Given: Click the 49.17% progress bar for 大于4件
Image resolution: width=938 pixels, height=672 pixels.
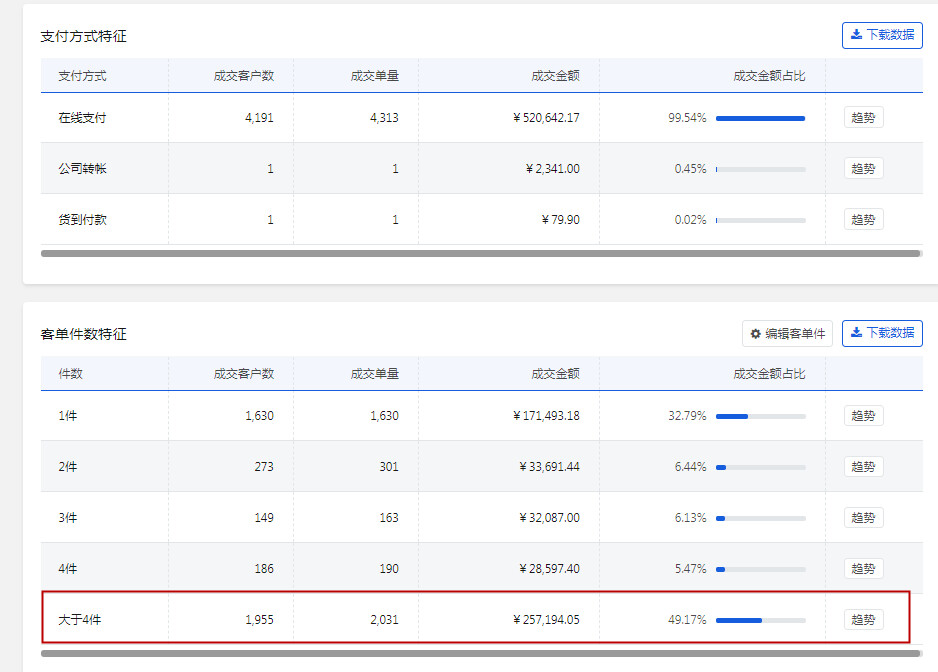Looking at the screenshot, I should click(x=760, y=620).
